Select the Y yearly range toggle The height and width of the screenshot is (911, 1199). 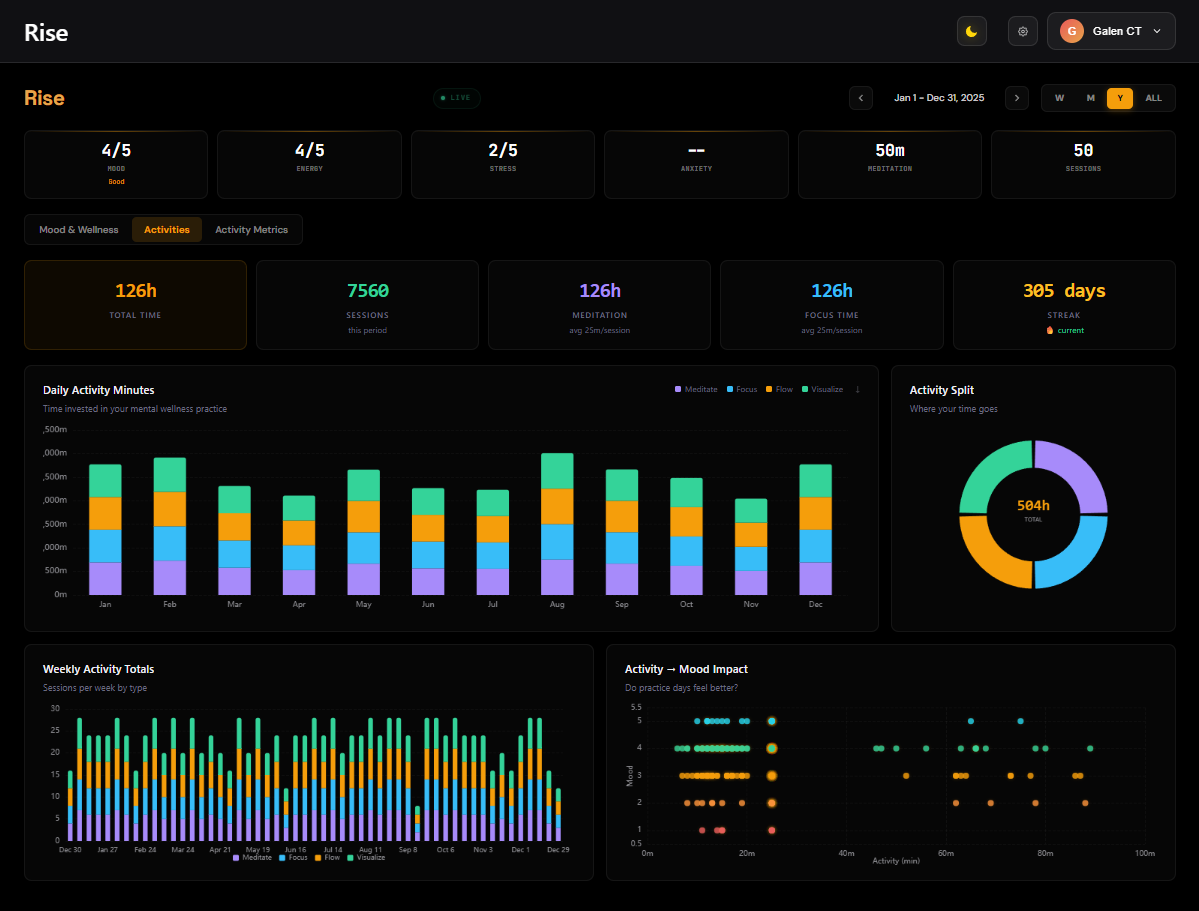[x=1119, y=98]
